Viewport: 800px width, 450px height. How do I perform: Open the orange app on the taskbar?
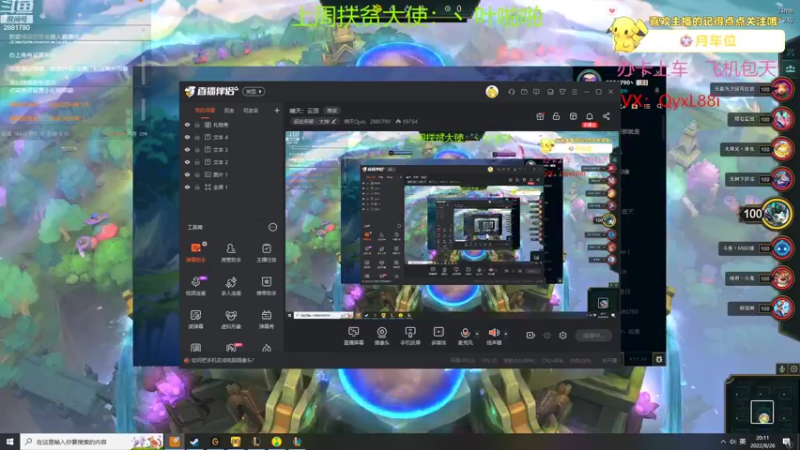pyautogui.click(x=174, y=442)
